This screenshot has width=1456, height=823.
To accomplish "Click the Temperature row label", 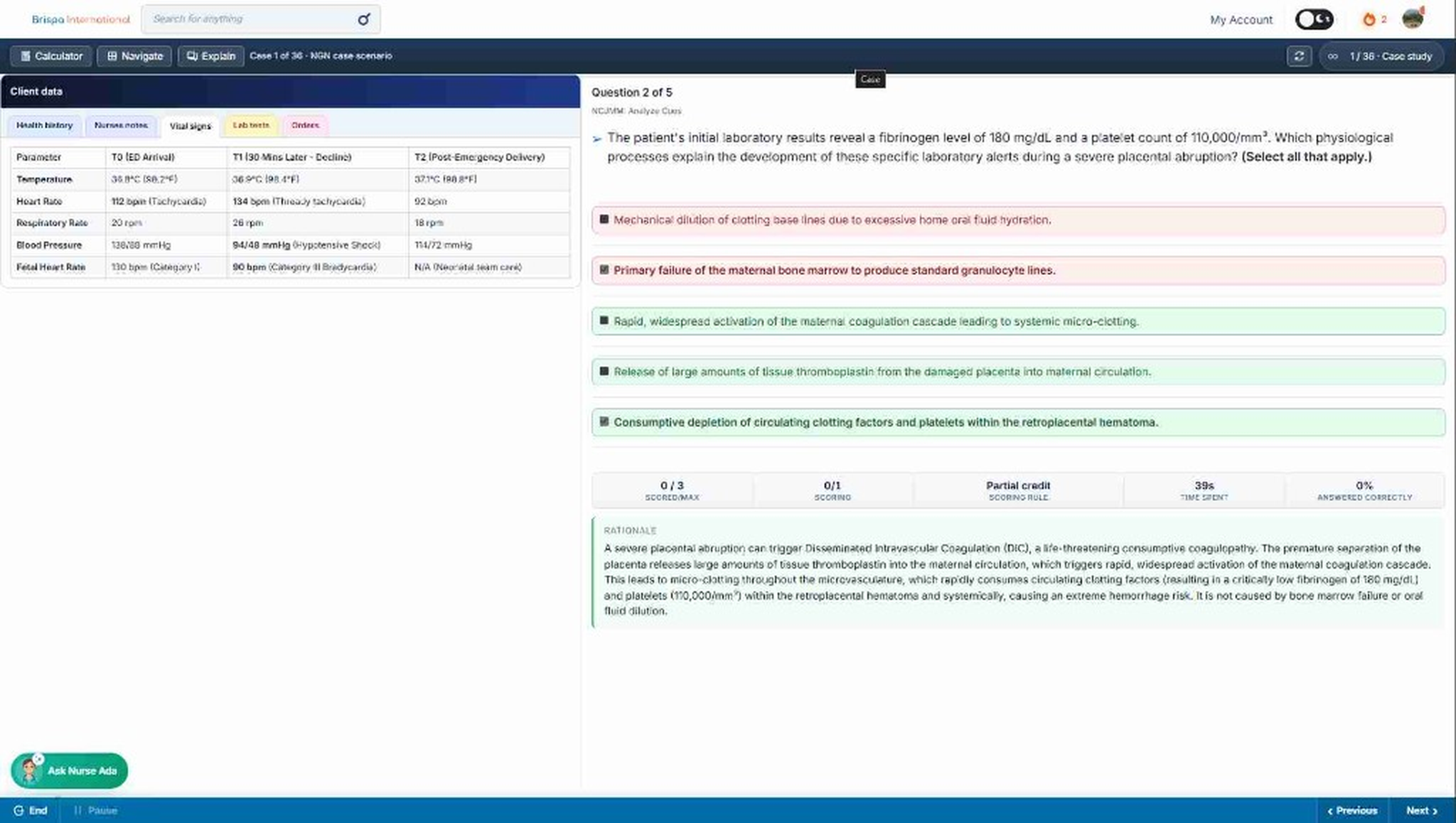I will point(44,179).
